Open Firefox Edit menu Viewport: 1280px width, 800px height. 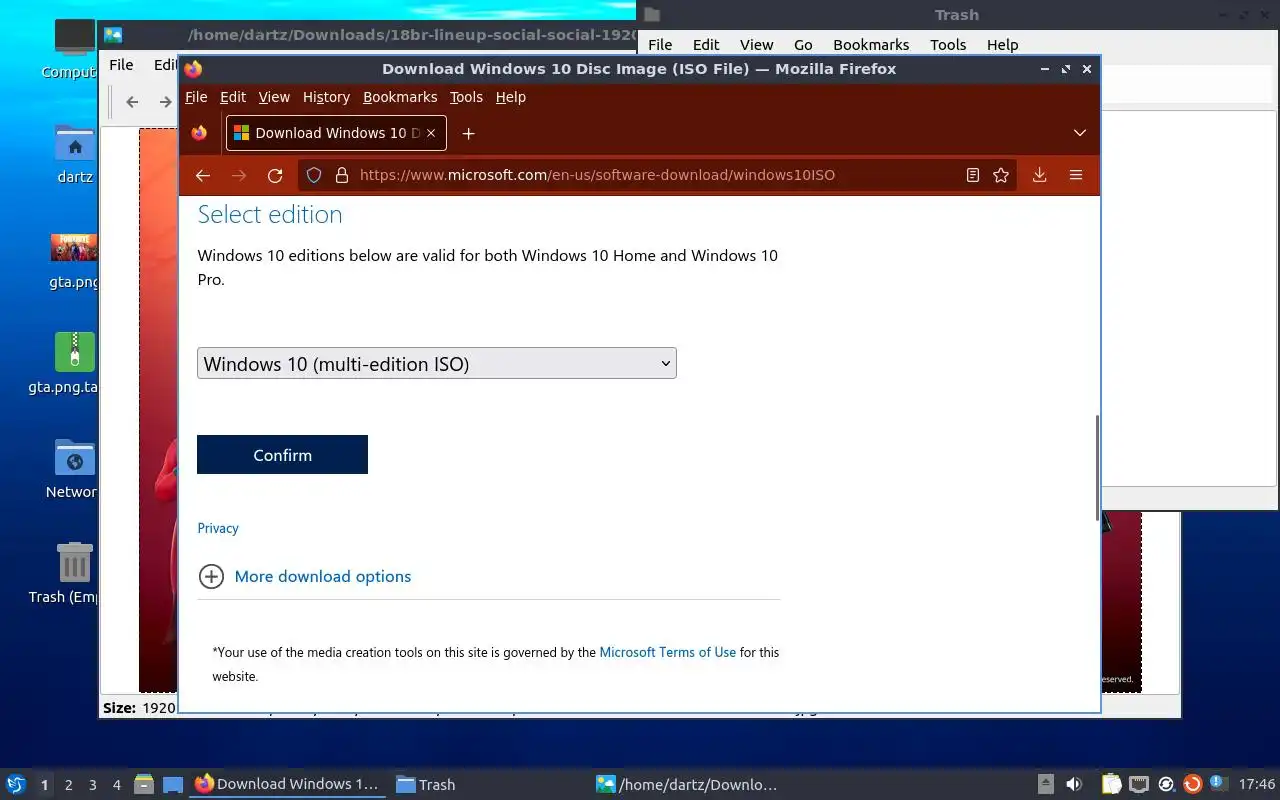click(233, 97)
